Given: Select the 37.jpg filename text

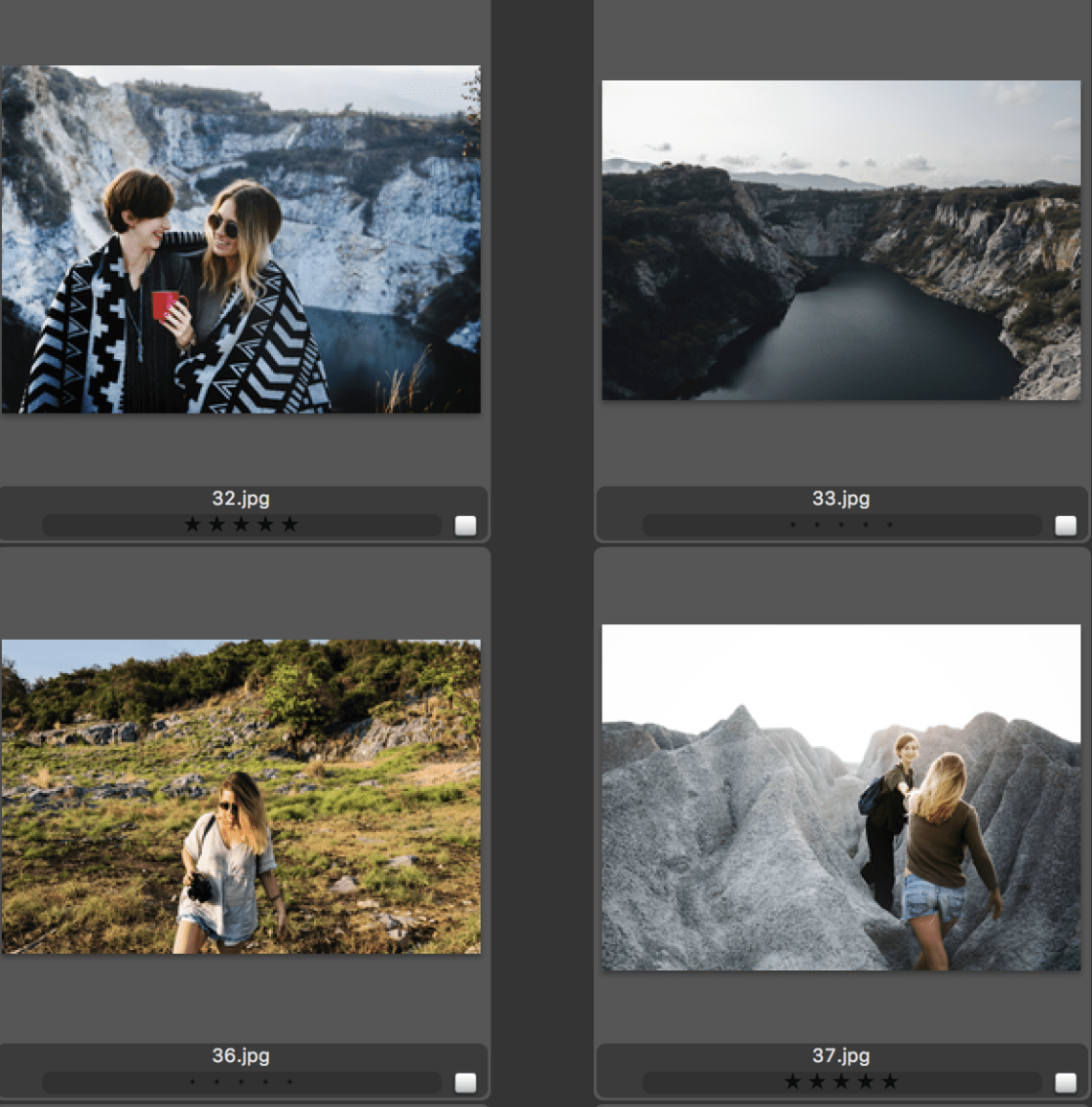Looking at the screenshot, I should [843, 1056].
